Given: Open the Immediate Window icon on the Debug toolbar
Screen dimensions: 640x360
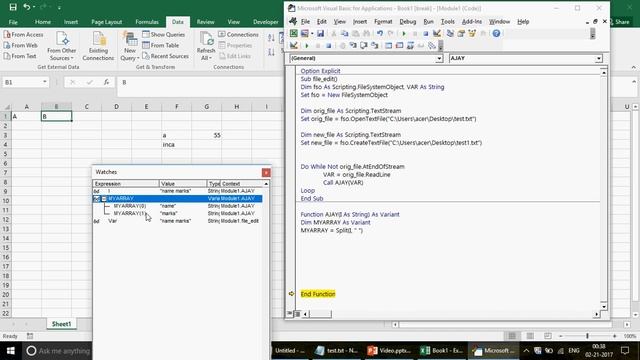Looking at the screenshot, I should (399, 45).
